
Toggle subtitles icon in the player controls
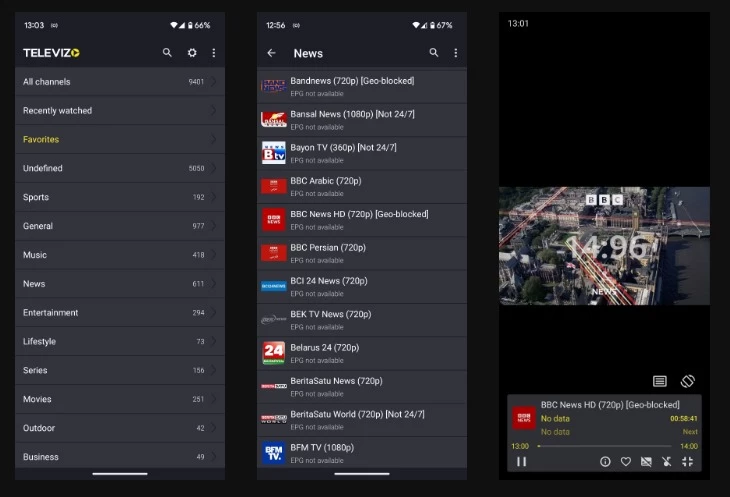click(x=646, y=461)
